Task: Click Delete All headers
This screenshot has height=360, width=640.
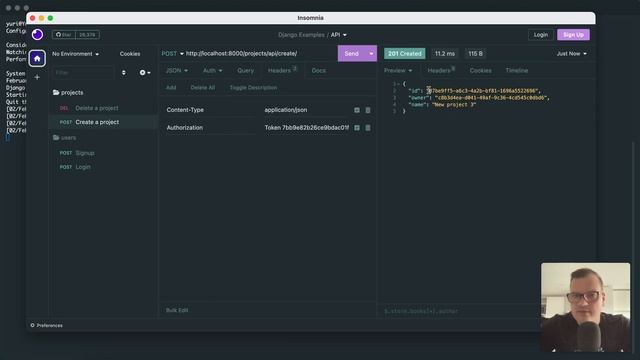Action: [x=202, y=87]
